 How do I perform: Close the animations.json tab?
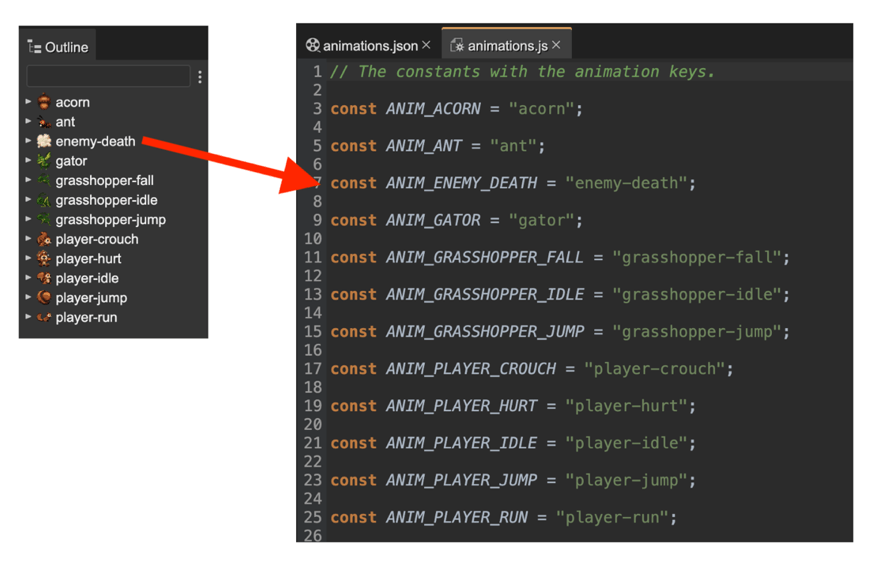click(x=426, y=45)
